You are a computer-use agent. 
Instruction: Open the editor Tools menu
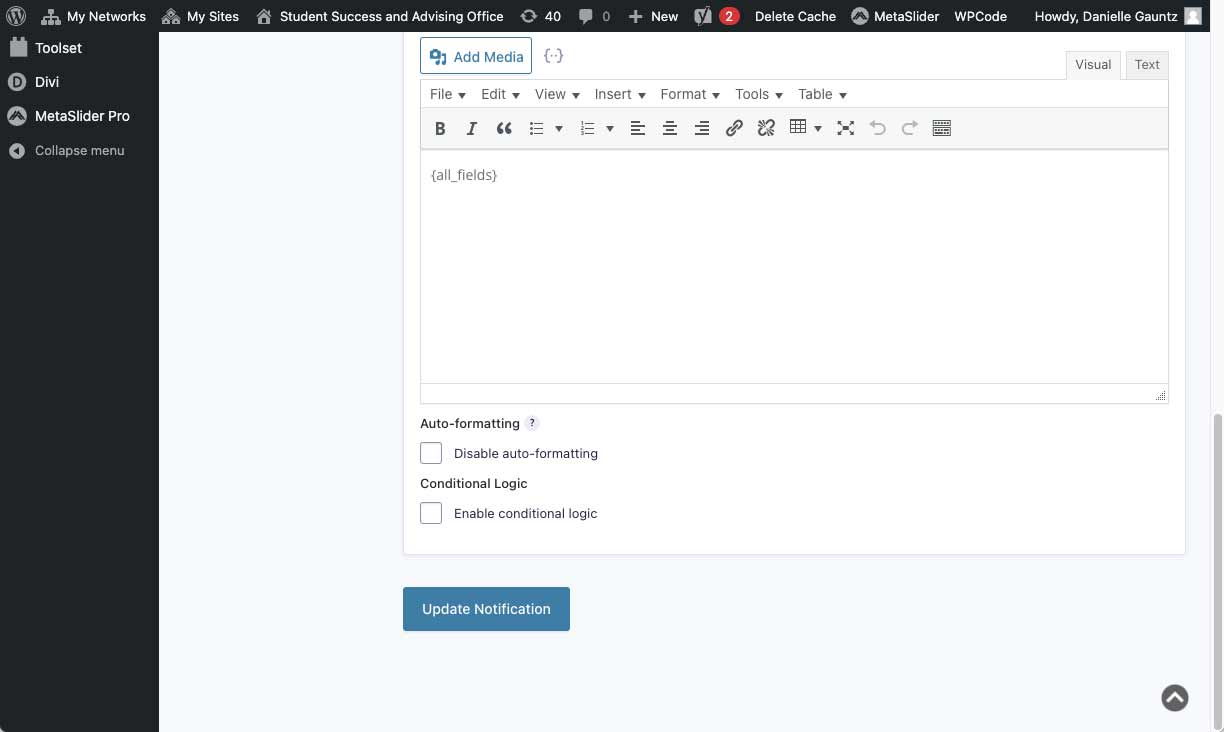click(x=759, y=94)
